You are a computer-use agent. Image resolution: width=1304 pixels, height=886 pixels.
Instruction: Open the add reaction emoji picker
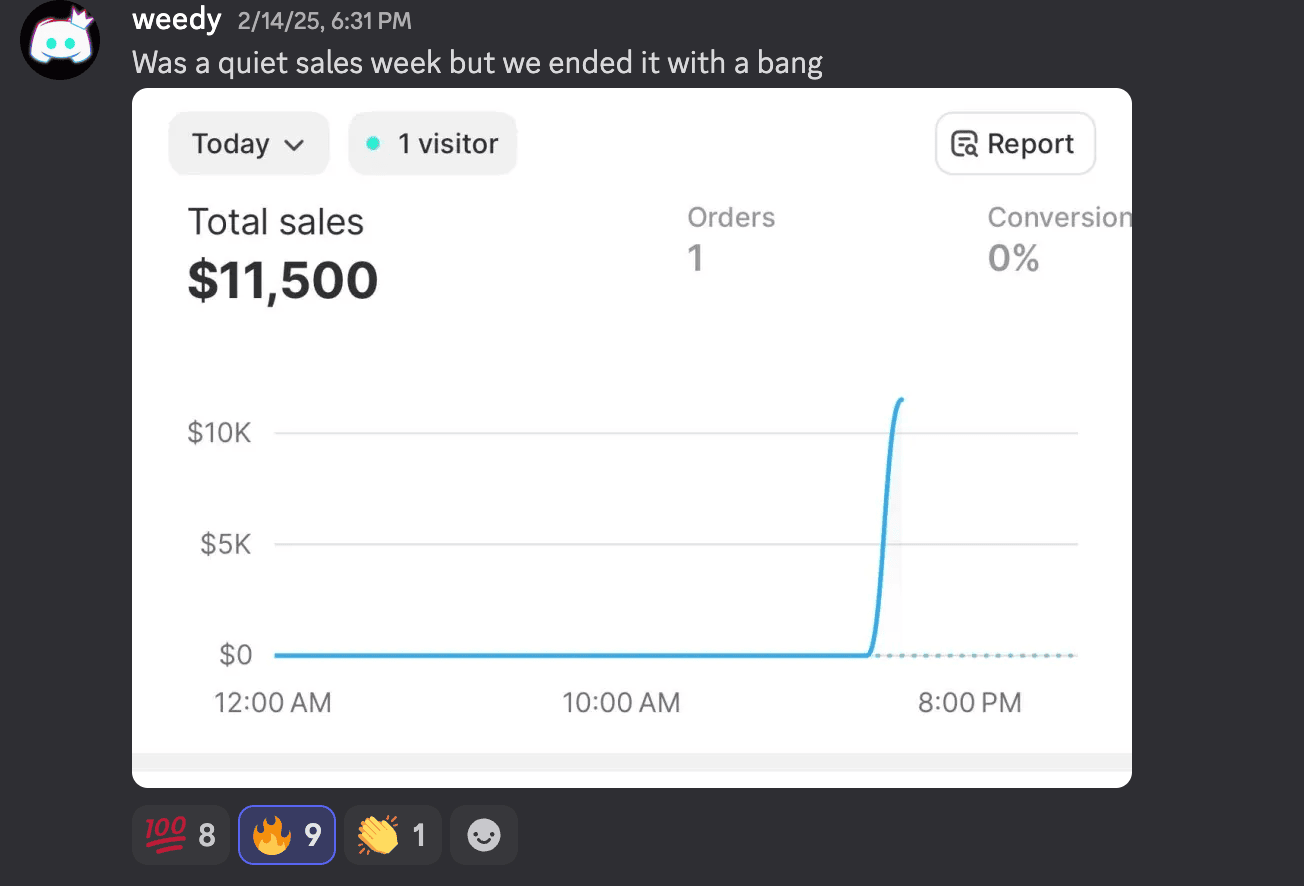[484, 835]
